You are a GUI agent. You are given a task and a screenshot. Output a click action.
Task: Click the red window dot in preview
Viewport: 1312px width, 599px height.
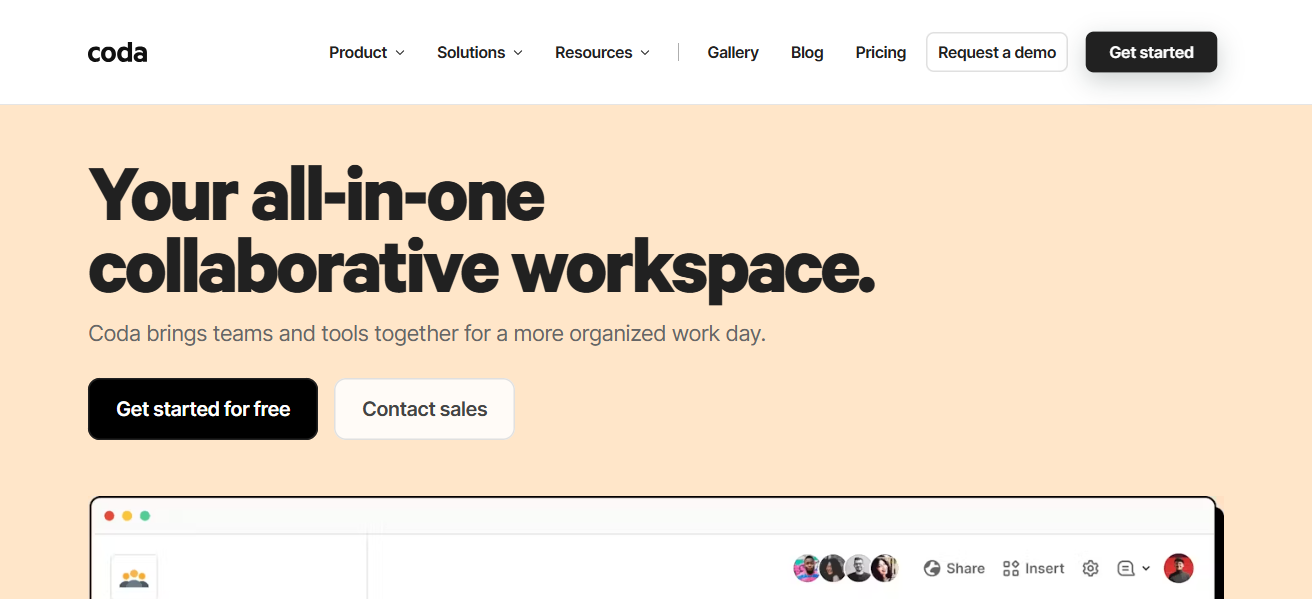[109, 516]
